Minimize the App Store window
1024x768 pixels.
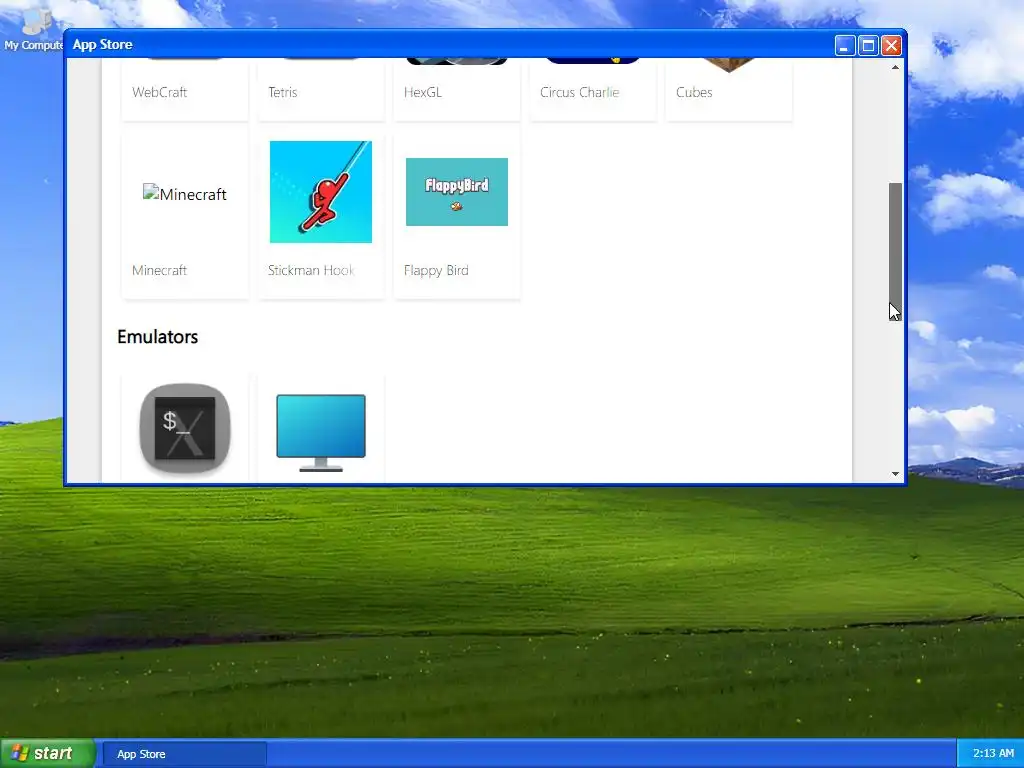coord(844,45)
